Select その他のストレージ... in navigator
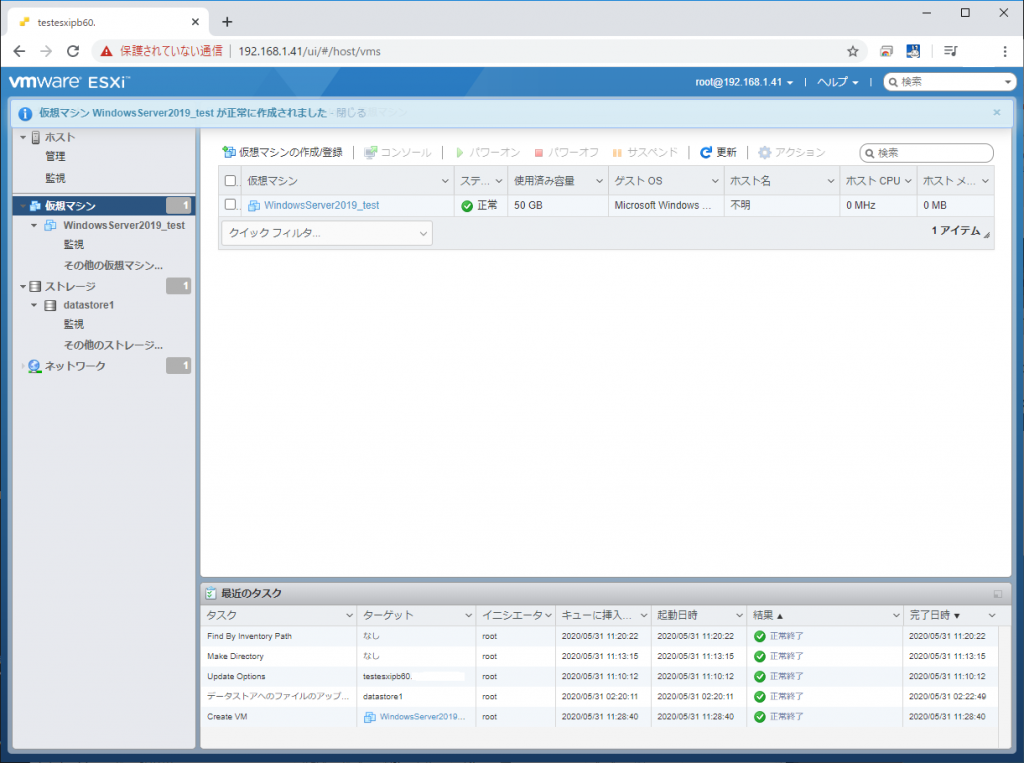This screenshot has width=1024, height=763. pos(113,345)
